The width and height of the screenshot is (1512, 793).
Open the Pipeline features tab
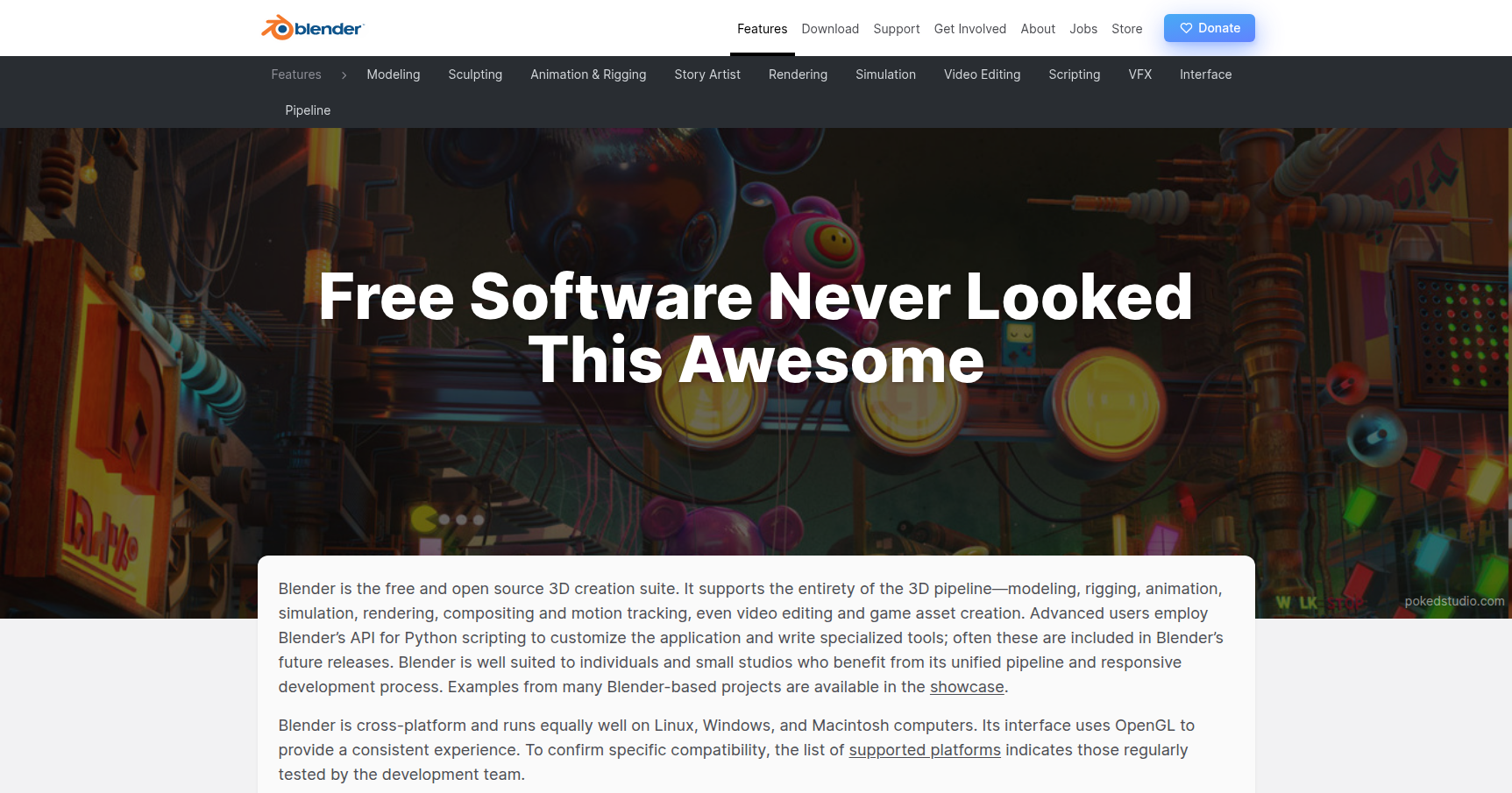point(307,110)
